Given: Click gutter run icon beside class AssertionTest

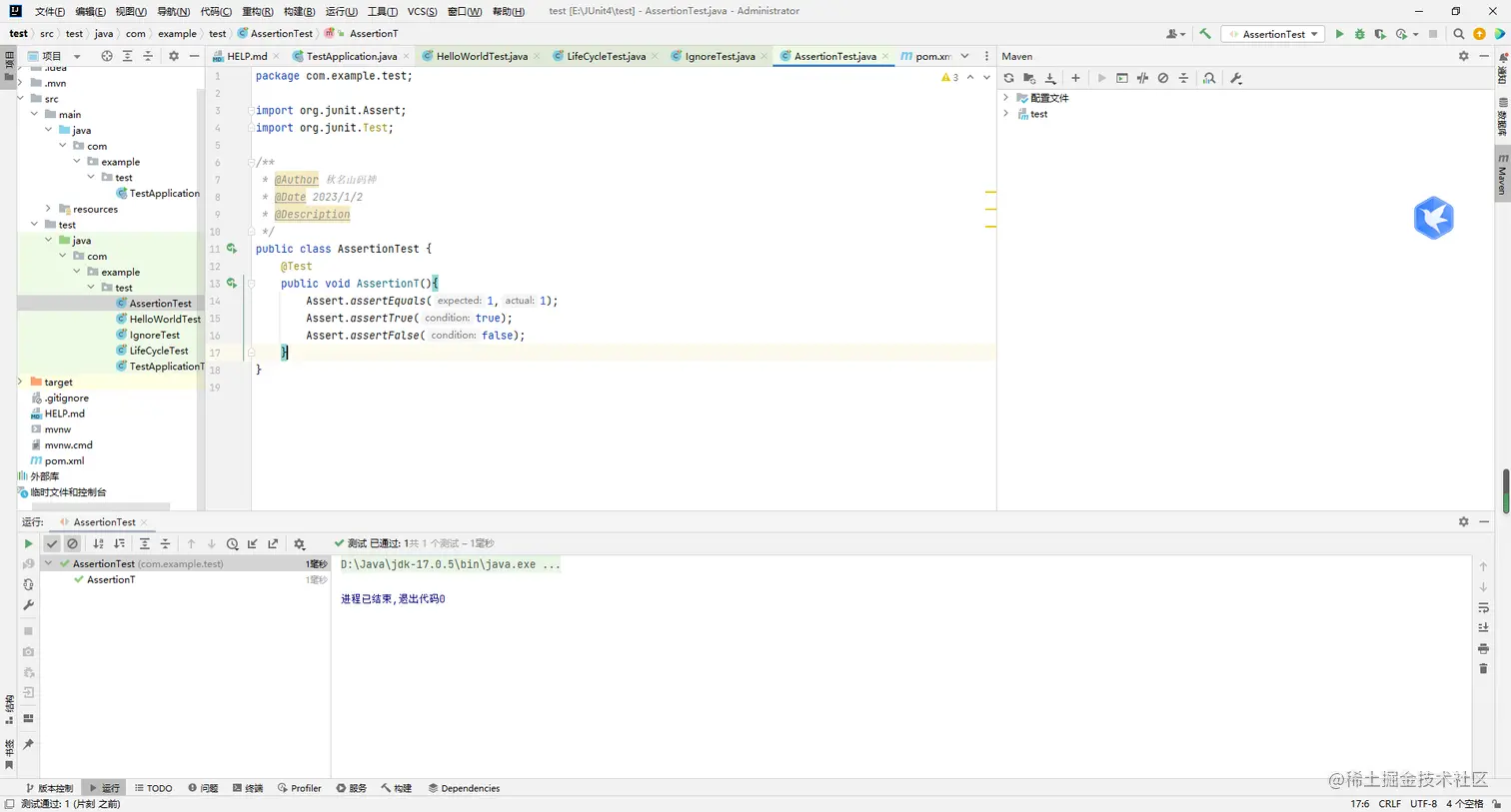Looking at the screenshot, I should coord(231,249).
